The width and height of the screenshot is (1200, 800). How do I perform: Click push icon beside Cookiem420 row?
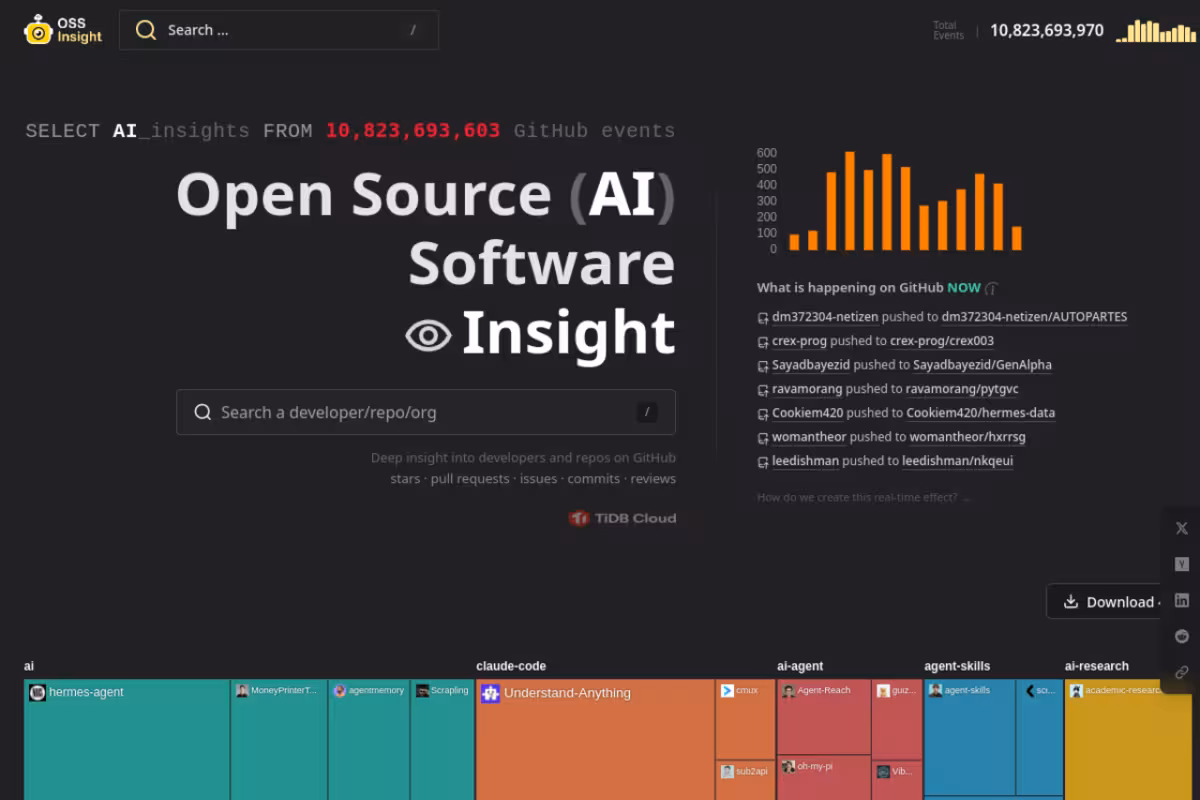763,414
